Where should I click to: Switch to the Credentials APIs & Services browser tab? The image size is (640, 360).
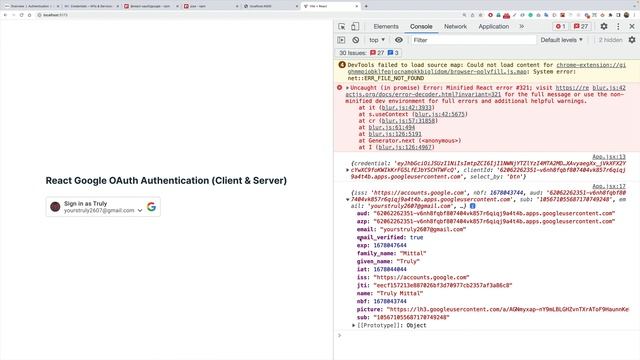click(91, 6)
